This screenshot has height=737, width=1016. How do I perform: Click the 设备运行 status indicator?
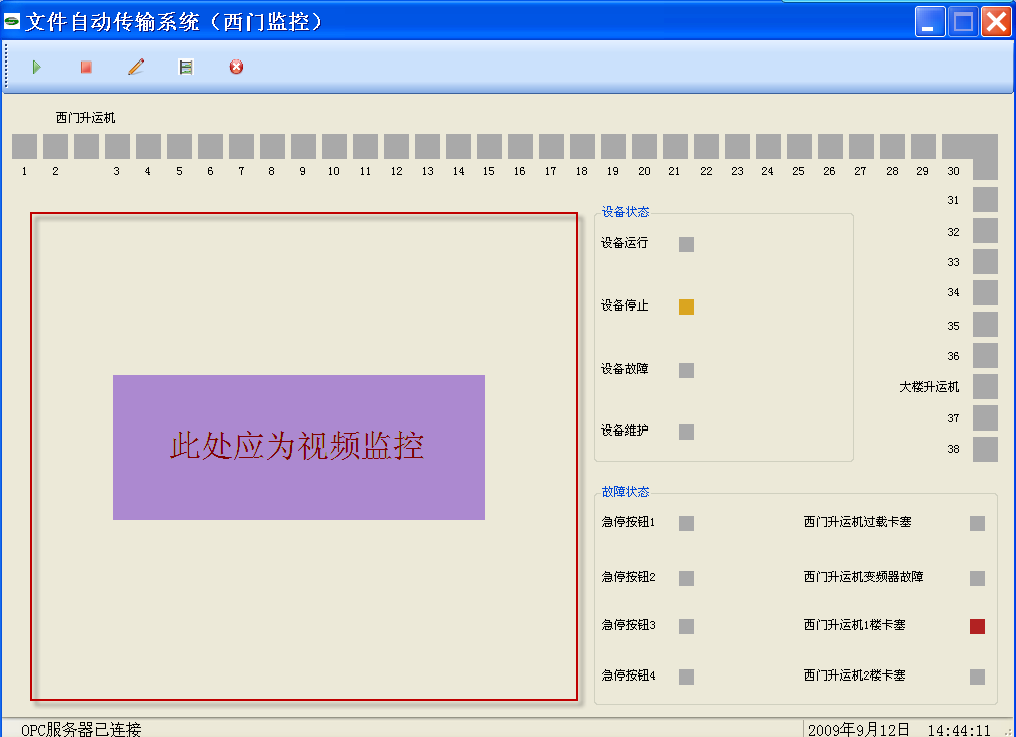(x=687, y=244)
